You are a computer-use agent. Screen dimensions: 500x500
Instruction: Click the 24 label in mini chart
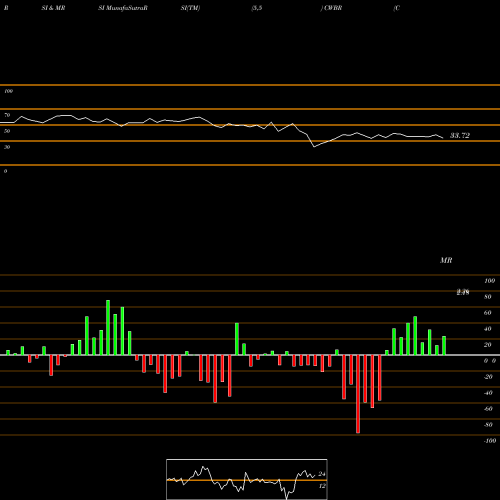[322, 474]
